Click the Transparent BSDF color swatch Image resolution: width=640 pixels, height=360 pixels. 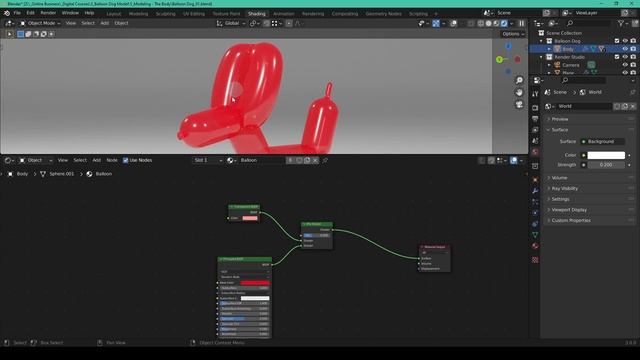pyautogui.click(x=250, y=218)
